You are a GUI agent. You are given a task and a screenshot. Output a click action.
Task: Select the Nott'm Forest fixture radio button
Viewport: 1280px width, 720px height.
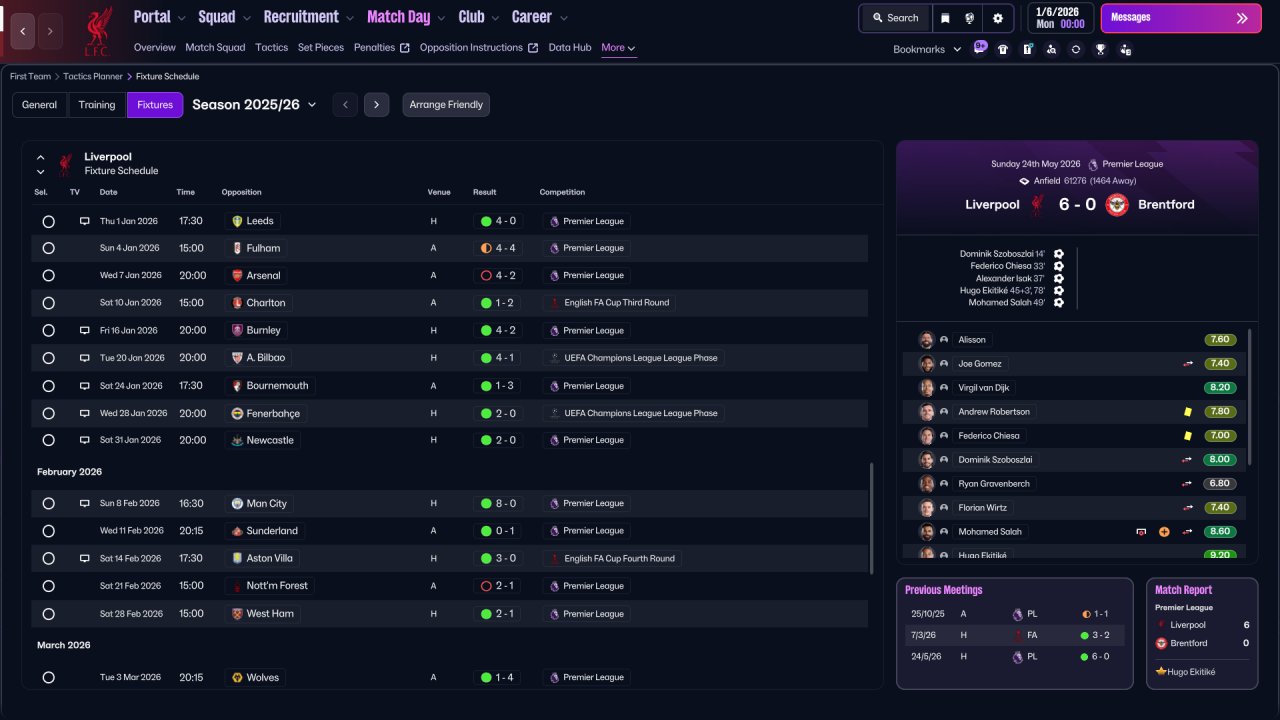[x=48, y=586]
